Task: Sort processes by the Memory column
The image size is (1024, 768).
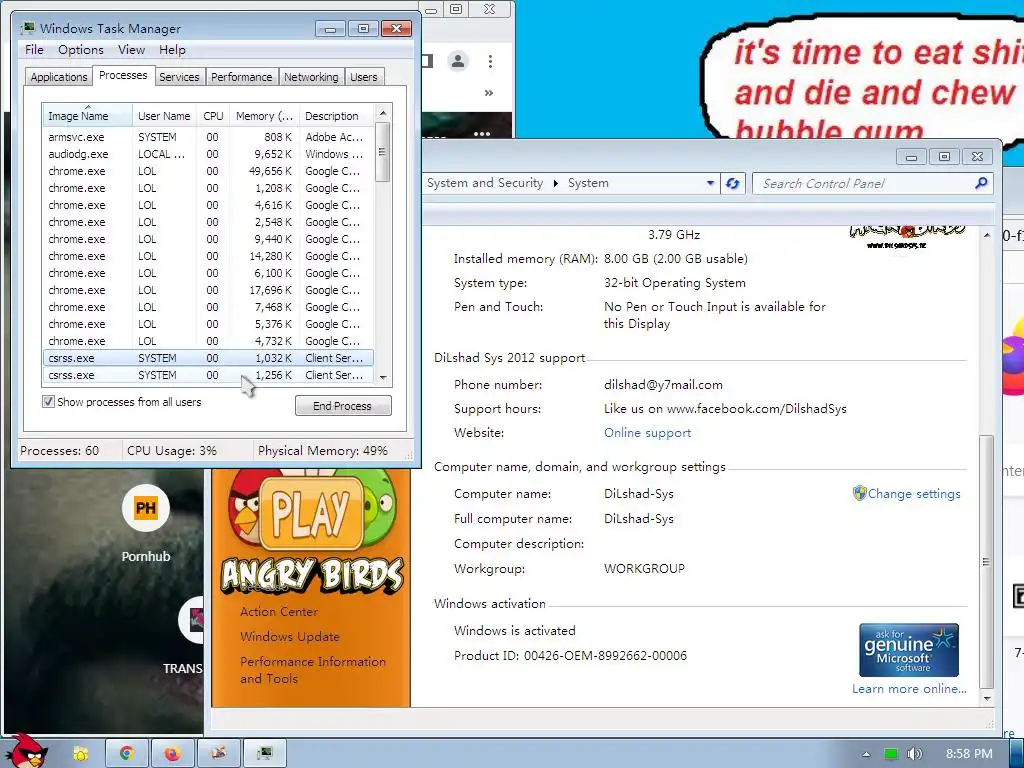Action: 264,116
